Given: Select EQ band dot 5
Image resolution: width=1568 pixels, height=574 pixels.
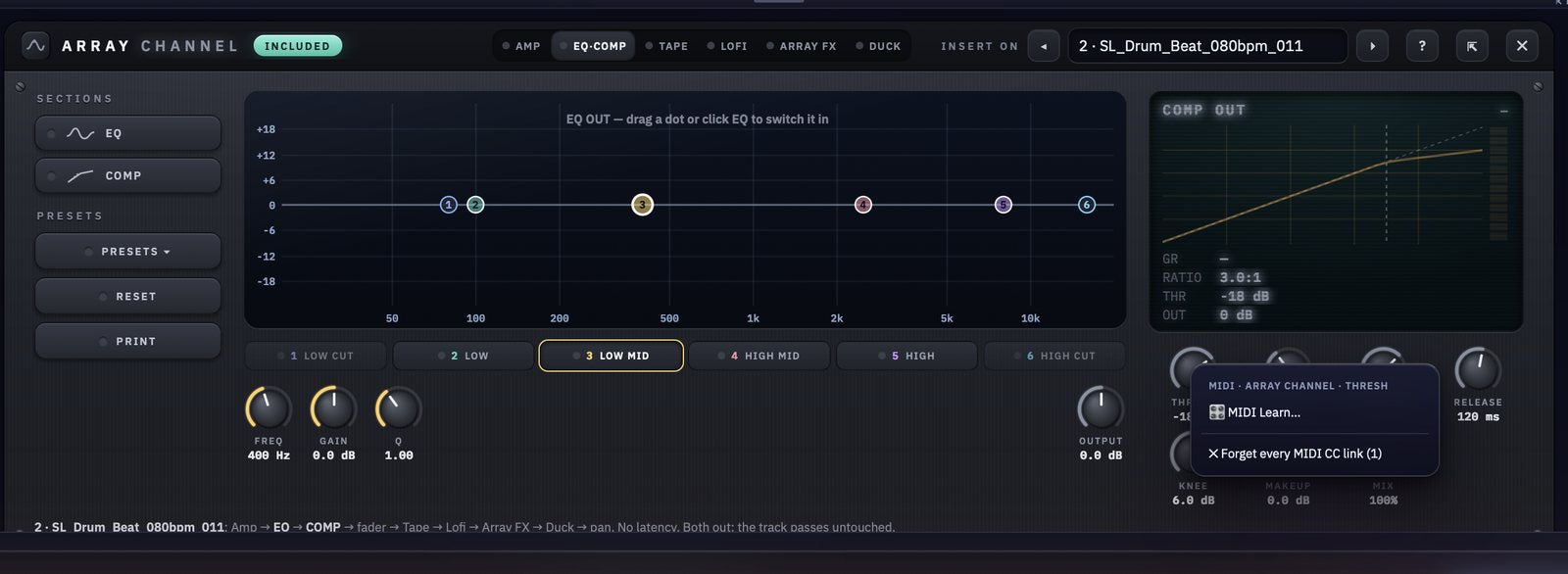Looking at the screenshot, I should click(1003, 205).
